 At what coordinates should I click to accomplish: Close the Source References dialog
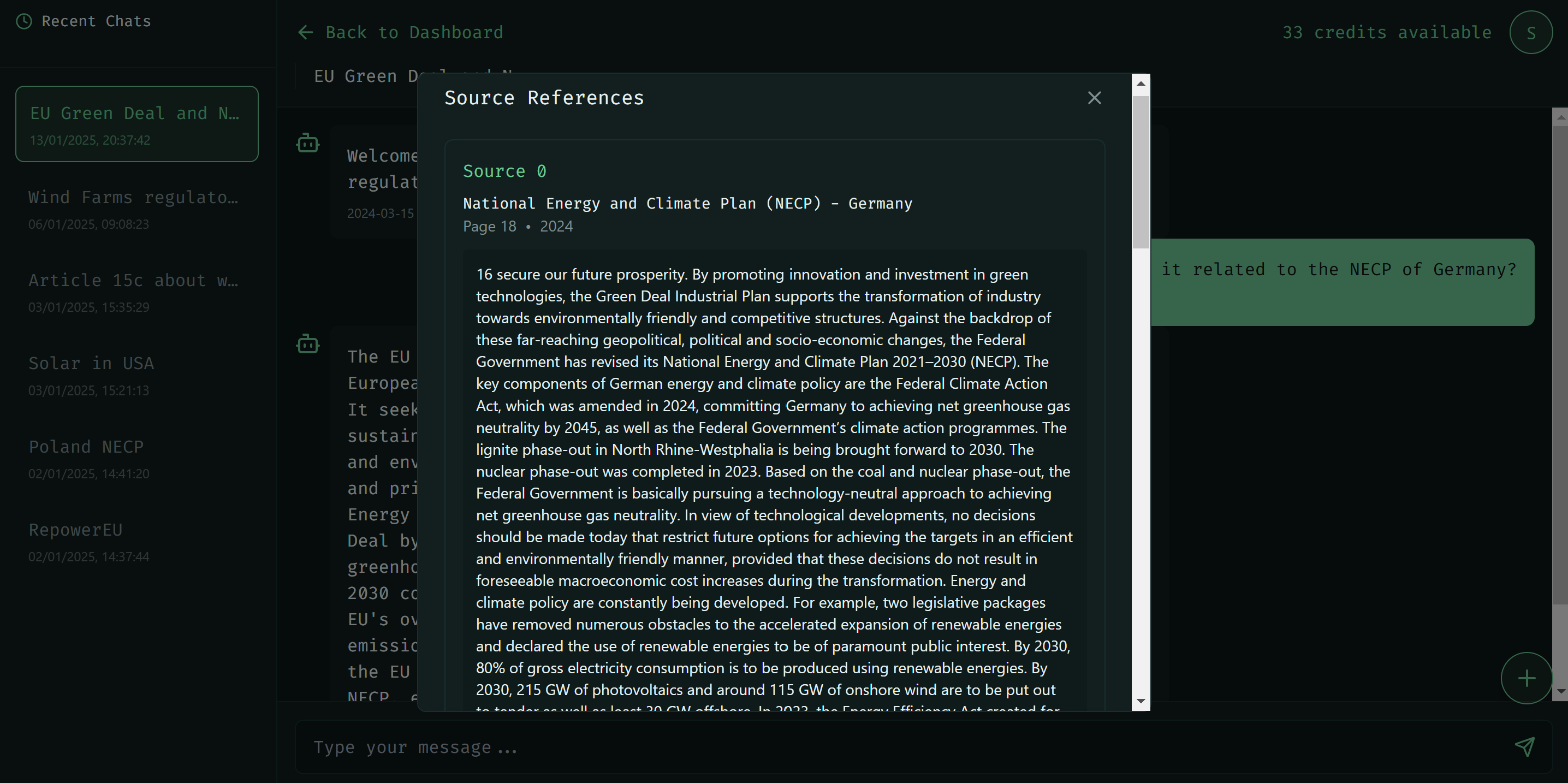click(1094, 98)
